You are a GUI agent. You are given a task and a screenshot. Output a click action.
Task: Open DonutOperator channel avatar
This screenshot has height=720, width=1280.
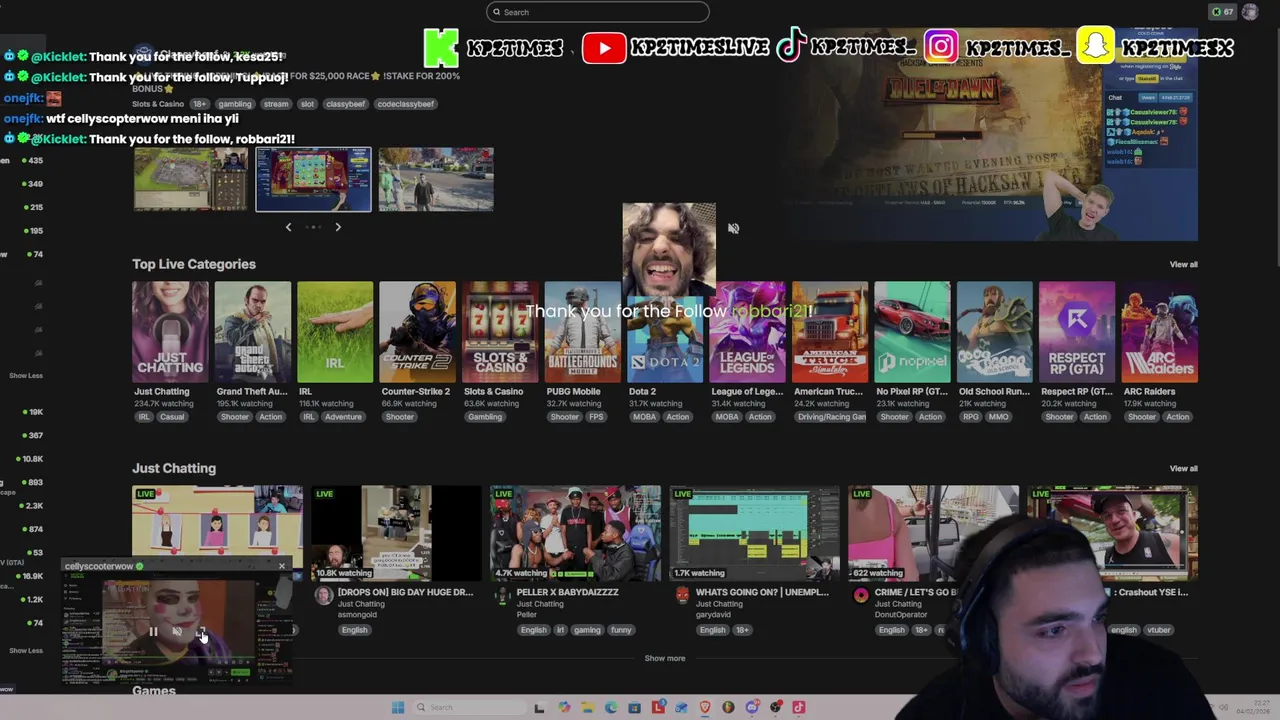pos(860,596)
